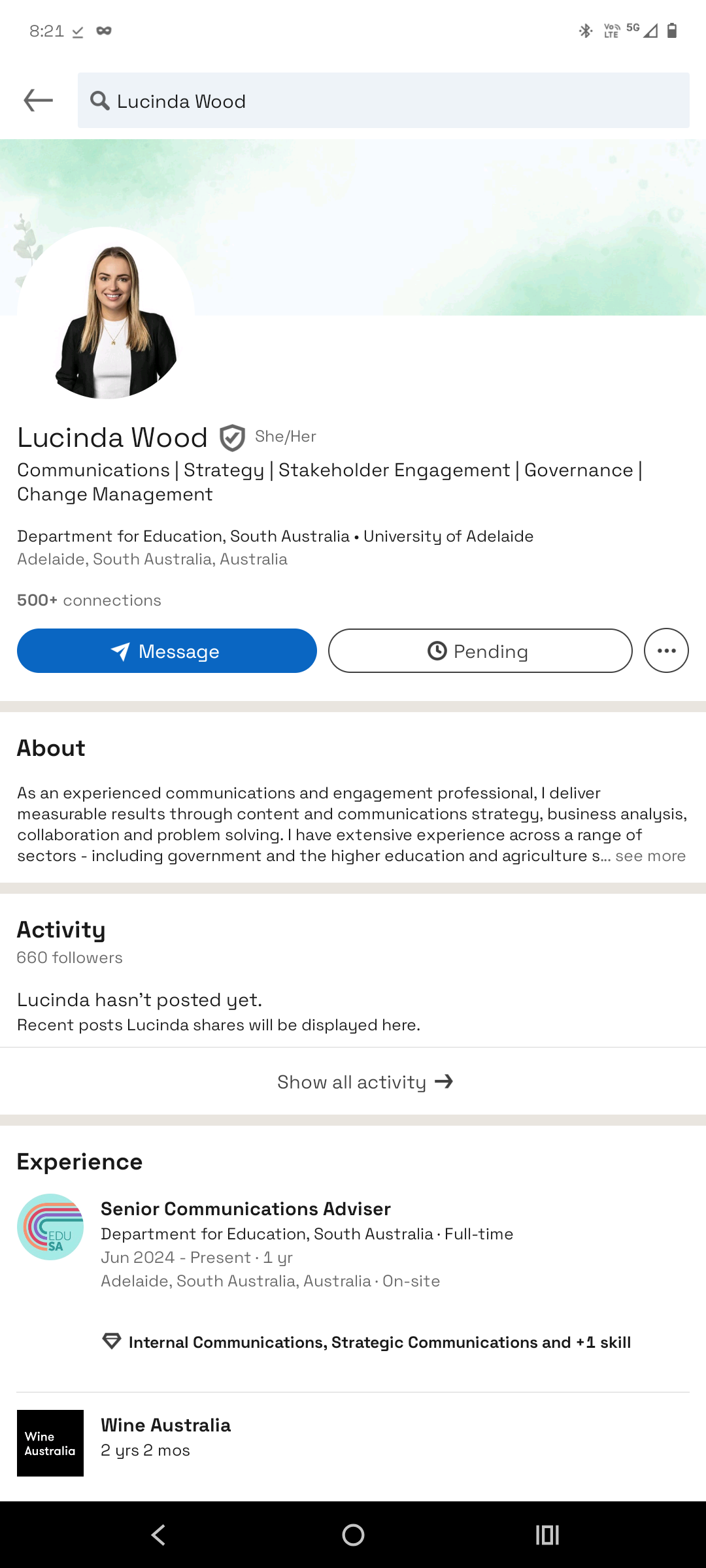The height and width of the screenshot is (1568, 706).
Task: Open Internal Communications skills list
Action: (x=380, y=1342)
